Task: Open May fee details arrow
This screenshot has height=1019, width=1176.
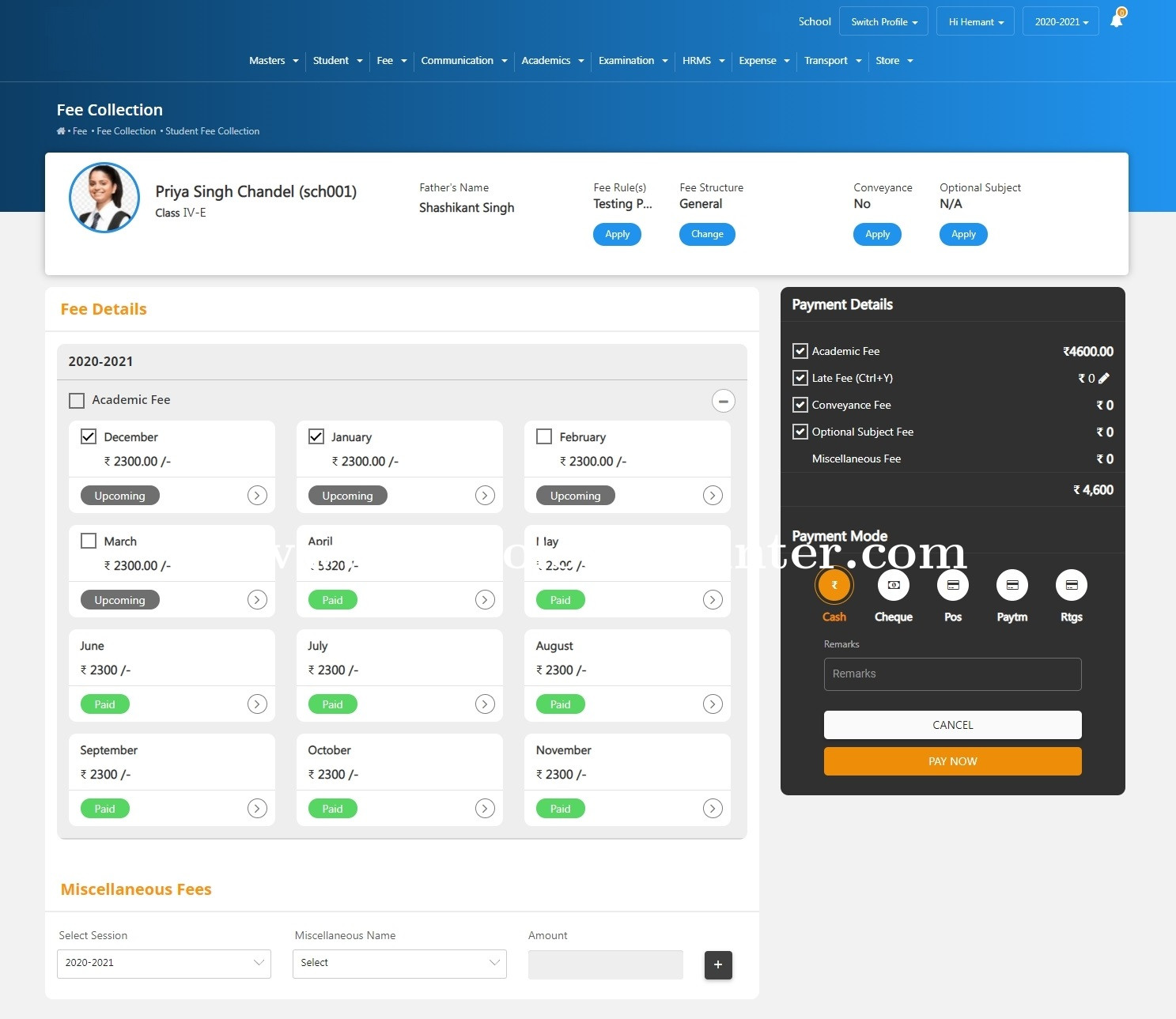Action: pyautogui.click(x=713, y=600)
